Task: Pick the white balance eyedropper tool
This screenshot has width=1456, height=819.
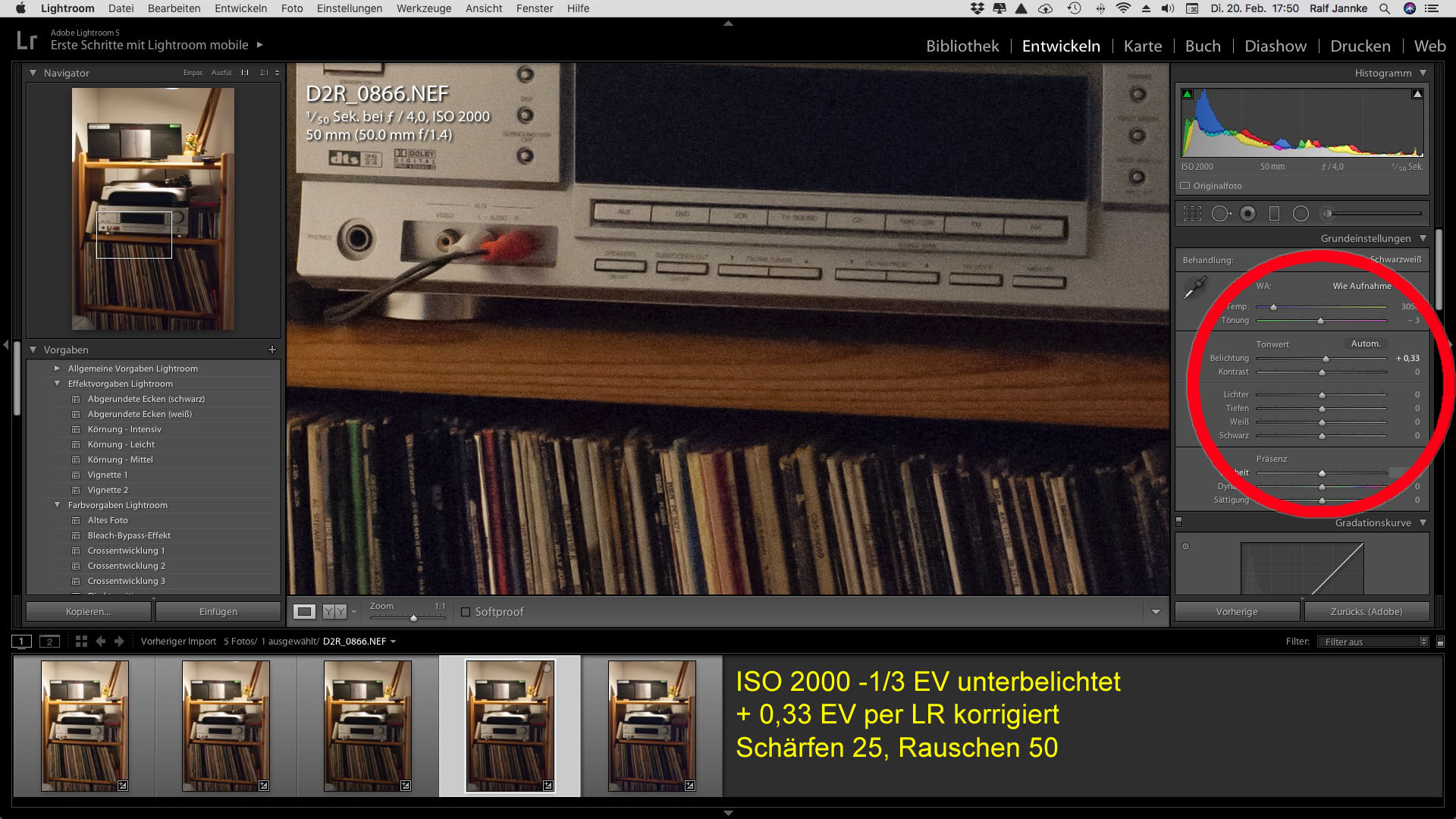Action: point(1196,287)
